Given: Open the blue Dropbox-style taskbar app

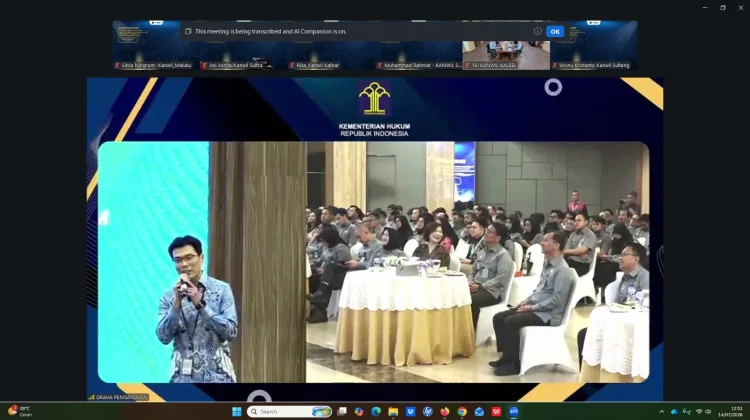Looking at the screenshot, I should coord(410,411).
